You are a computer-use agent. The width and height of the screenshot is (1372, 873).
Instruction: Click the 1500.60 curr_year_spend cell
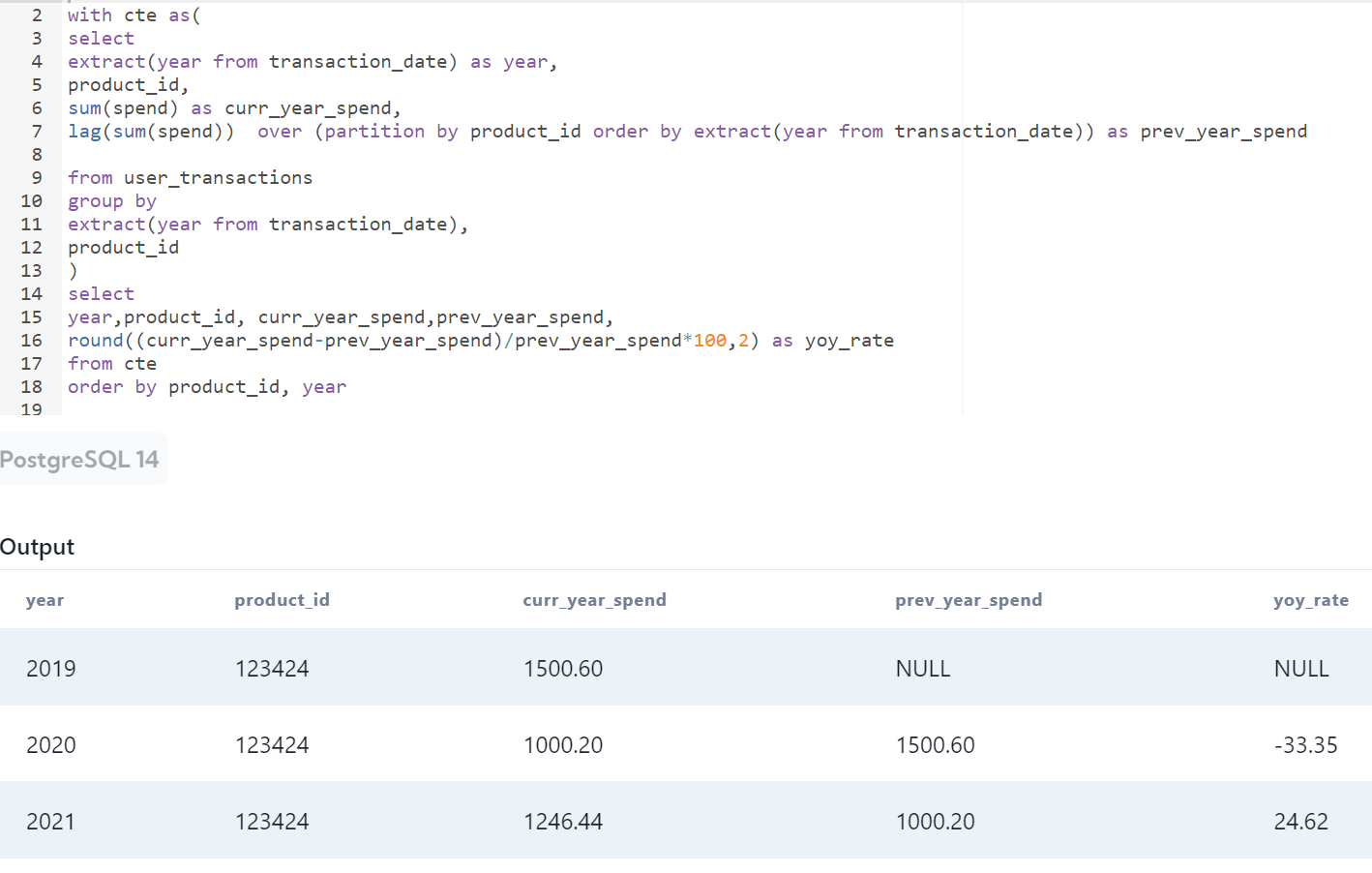pyautogui.click(x=562, y=668)
